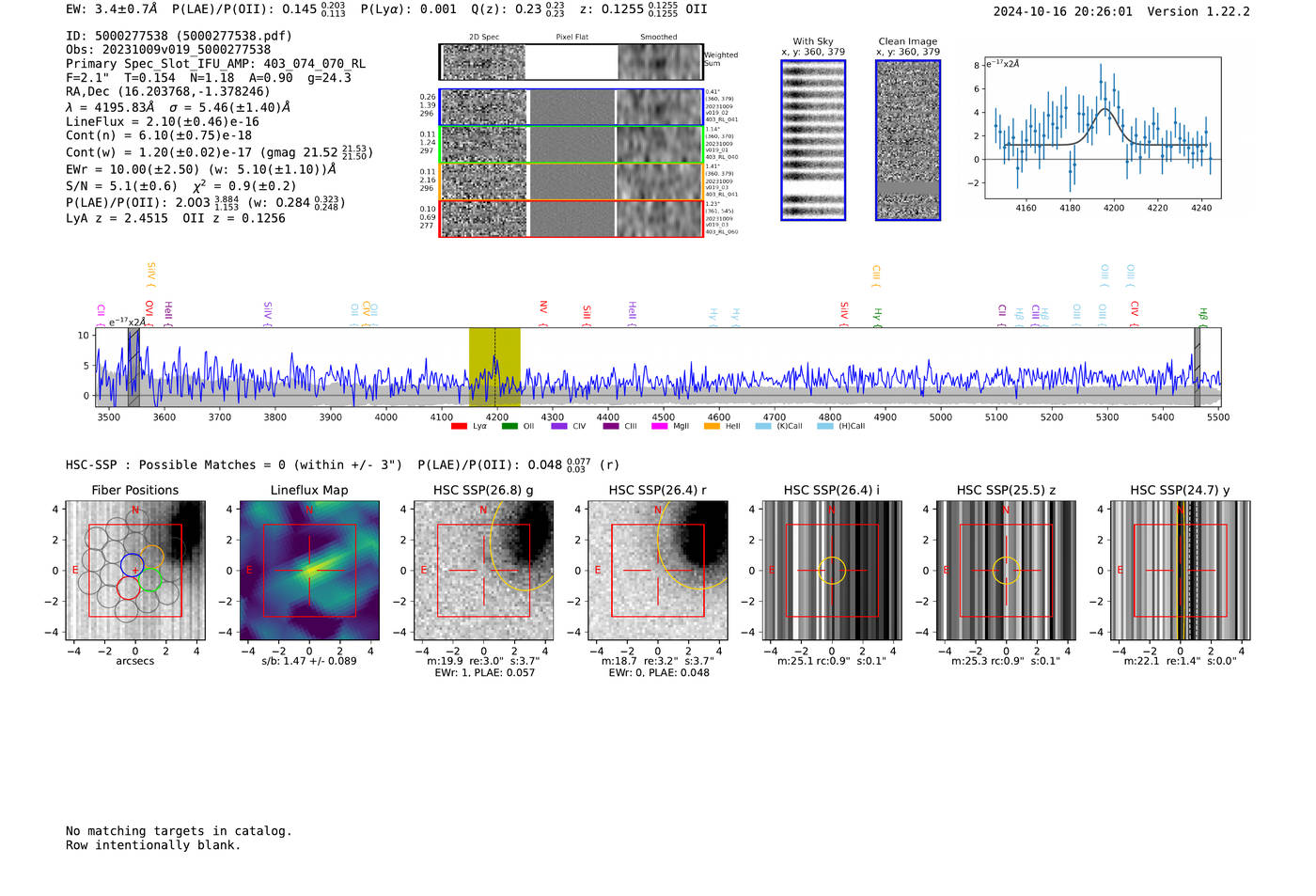
Task: Open the HSC SSP(26.4) i image
Action: [832, 570]
